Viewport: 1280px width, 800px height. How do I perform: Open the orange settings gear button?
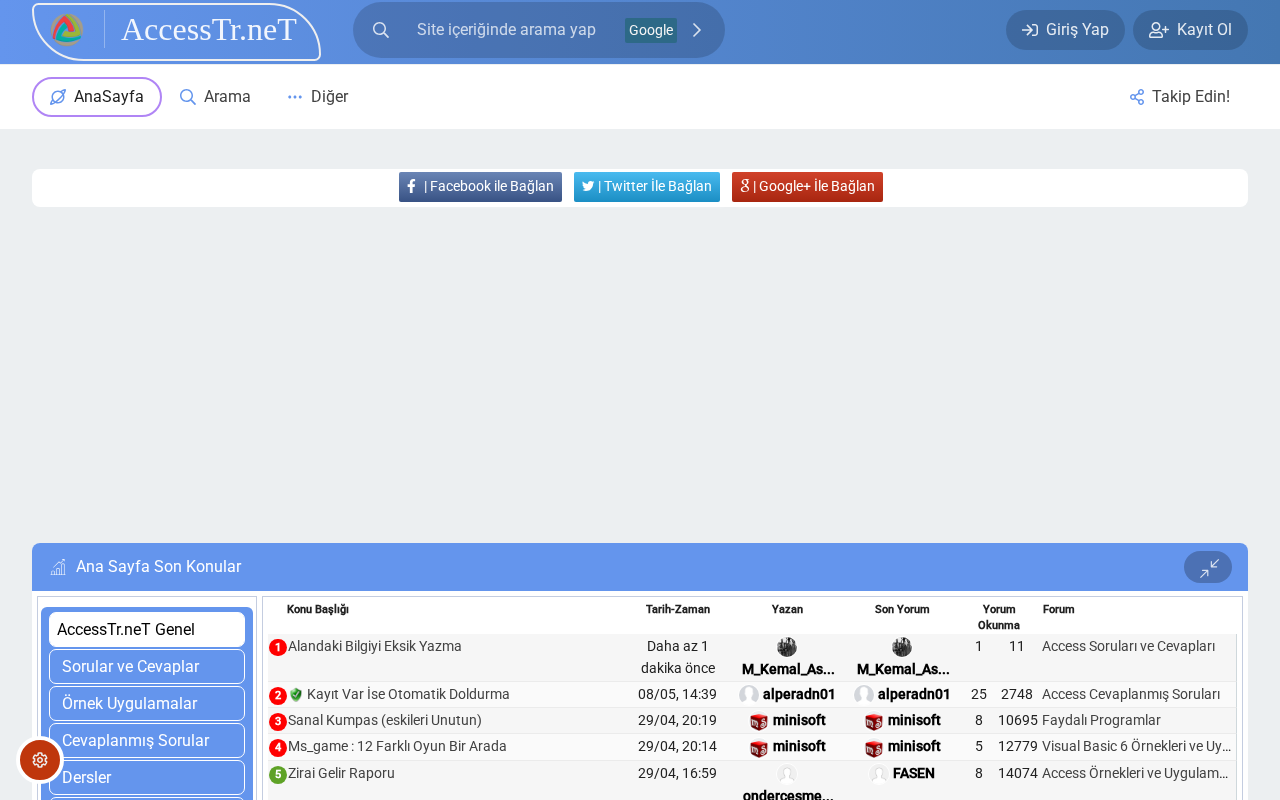click(x=40, y=760)
